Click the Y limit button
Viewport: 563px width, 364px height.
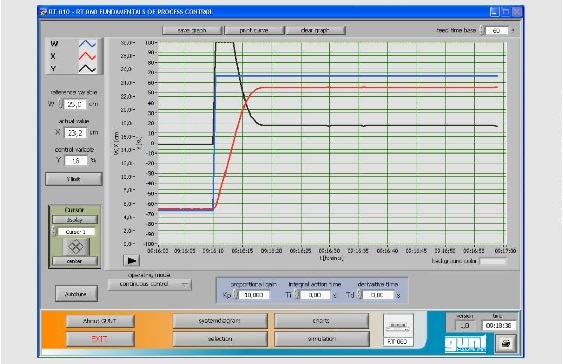point(74,179)
